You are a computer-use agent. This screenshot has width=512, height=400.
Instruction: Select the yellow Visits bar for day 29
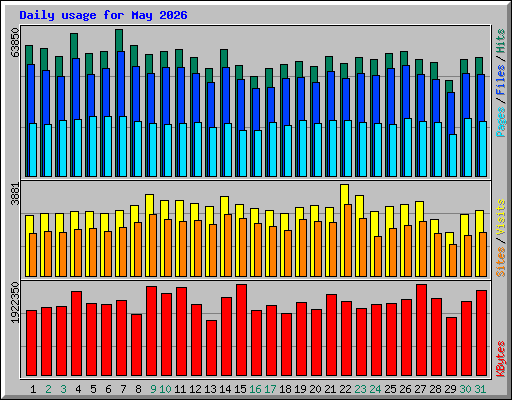[450, 238]
